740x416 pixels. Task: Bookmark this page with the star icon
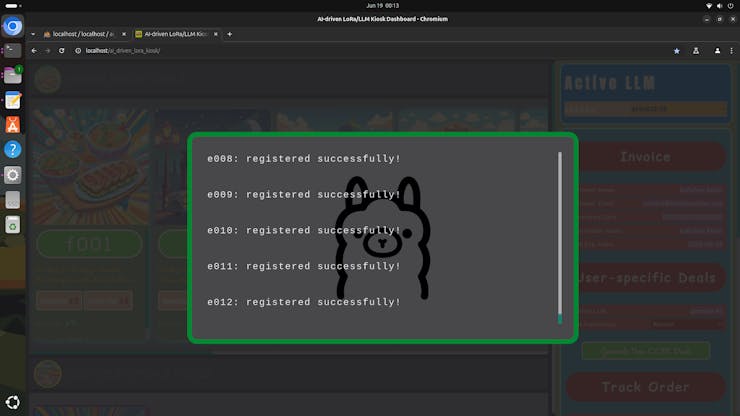pos(676,51)
